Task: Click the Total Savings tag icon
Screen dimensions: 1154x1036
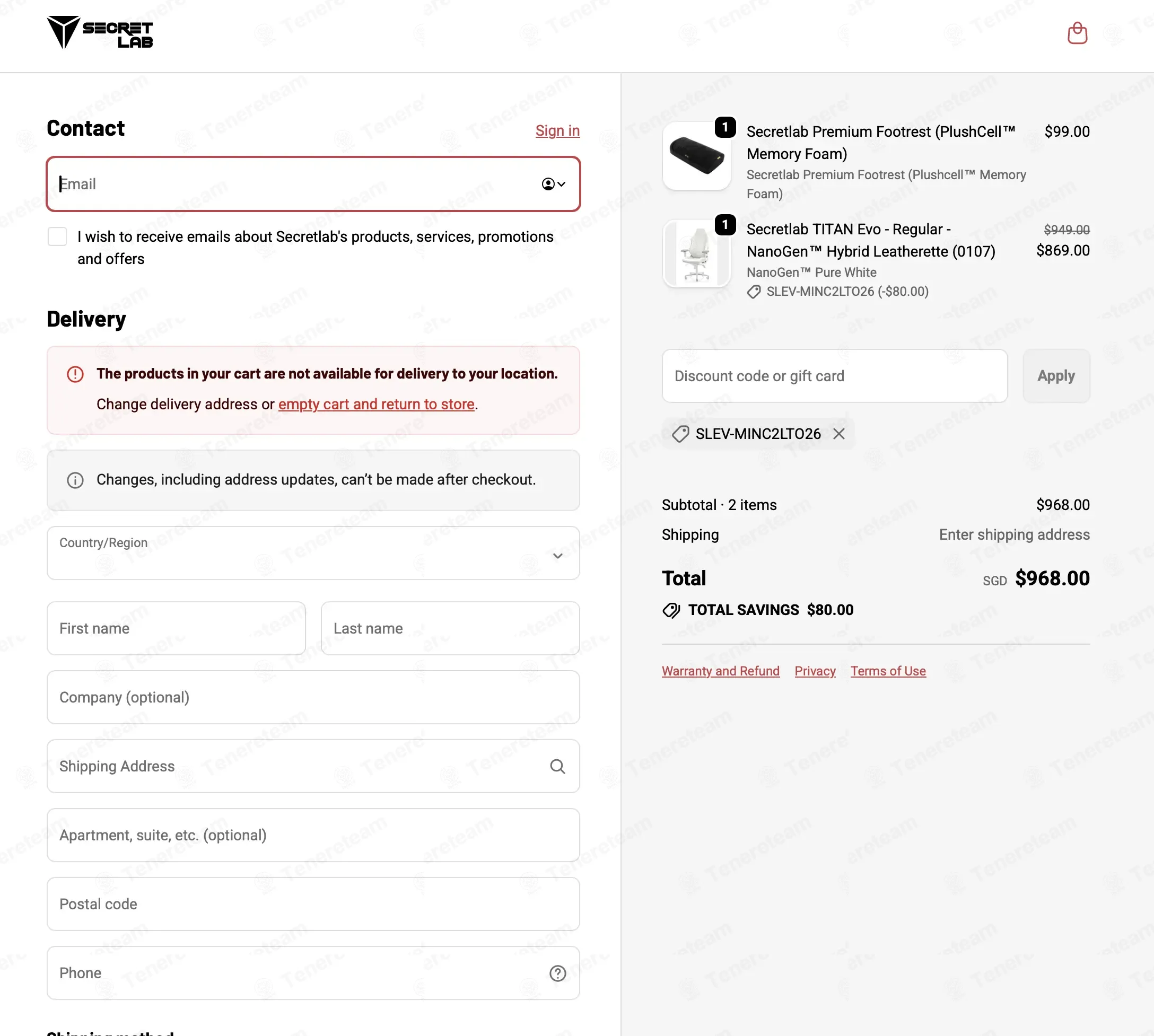Action: coord(671,610)
